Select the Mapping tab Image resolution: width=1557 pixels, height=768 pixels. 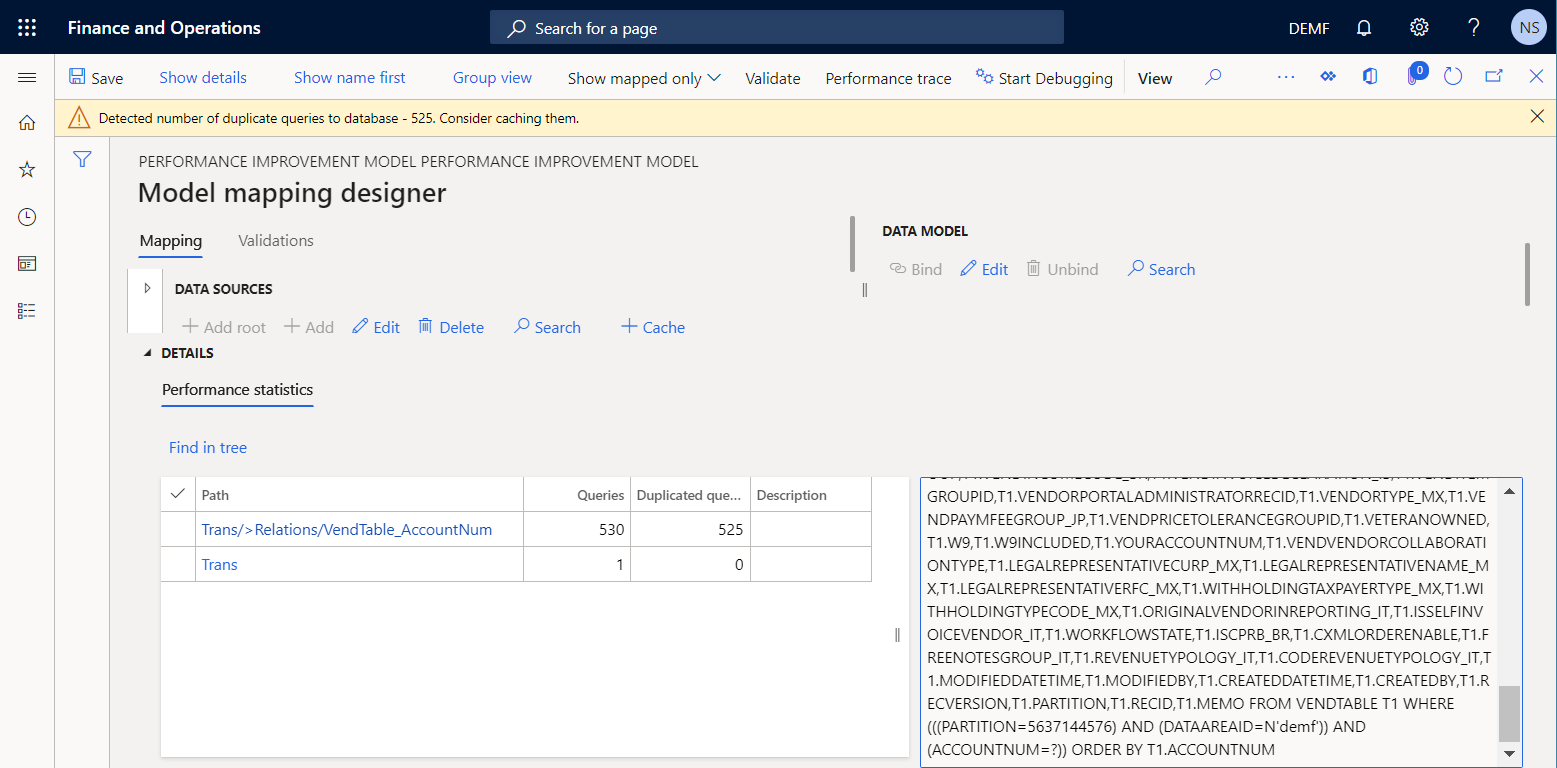click(x=171, y=240)
